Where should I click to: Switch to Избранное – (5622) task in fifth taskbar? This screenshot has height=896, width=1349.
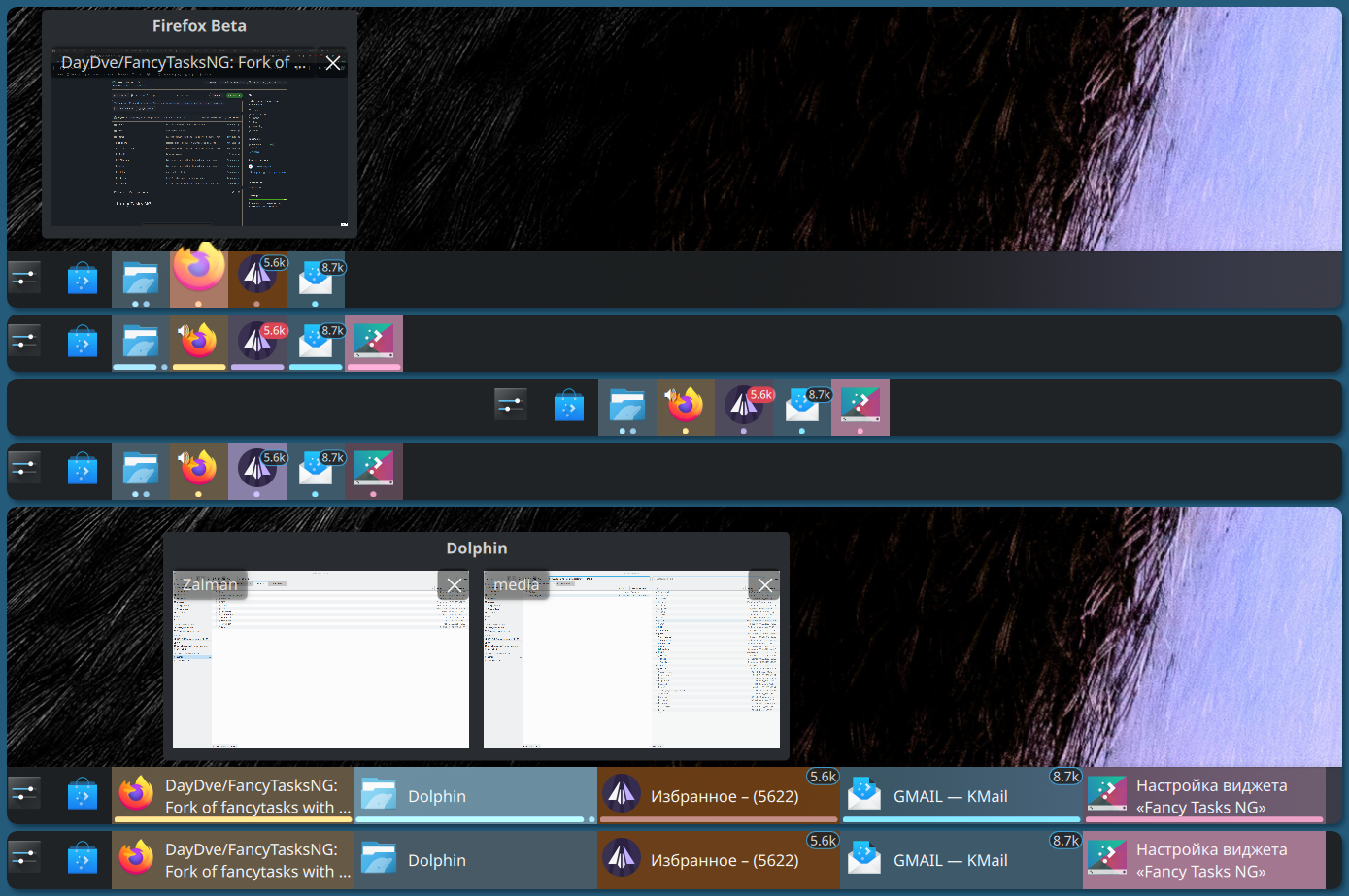pos(719,796)
